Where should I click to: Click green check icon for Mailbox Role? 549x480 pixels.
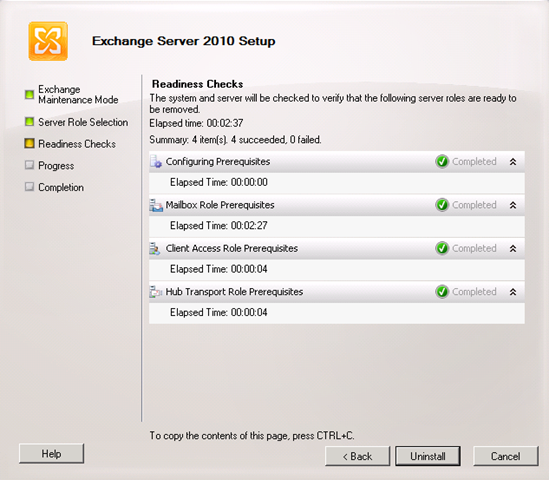pyautogui.click(x=442, y=205)
